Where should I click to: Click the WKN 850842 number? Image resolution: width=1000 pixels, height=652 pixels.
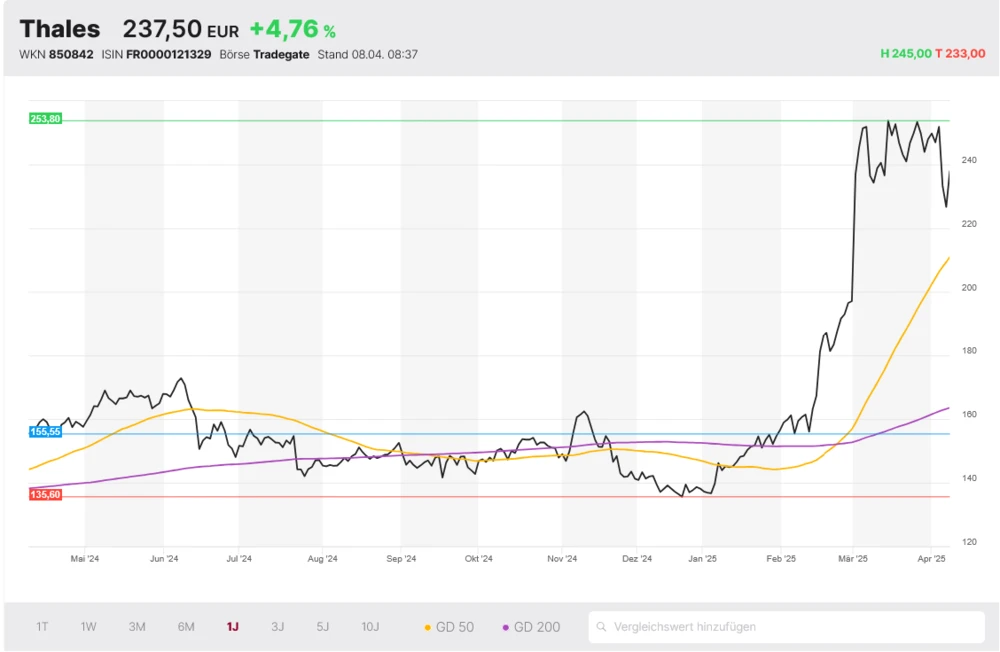coord(71,54)
